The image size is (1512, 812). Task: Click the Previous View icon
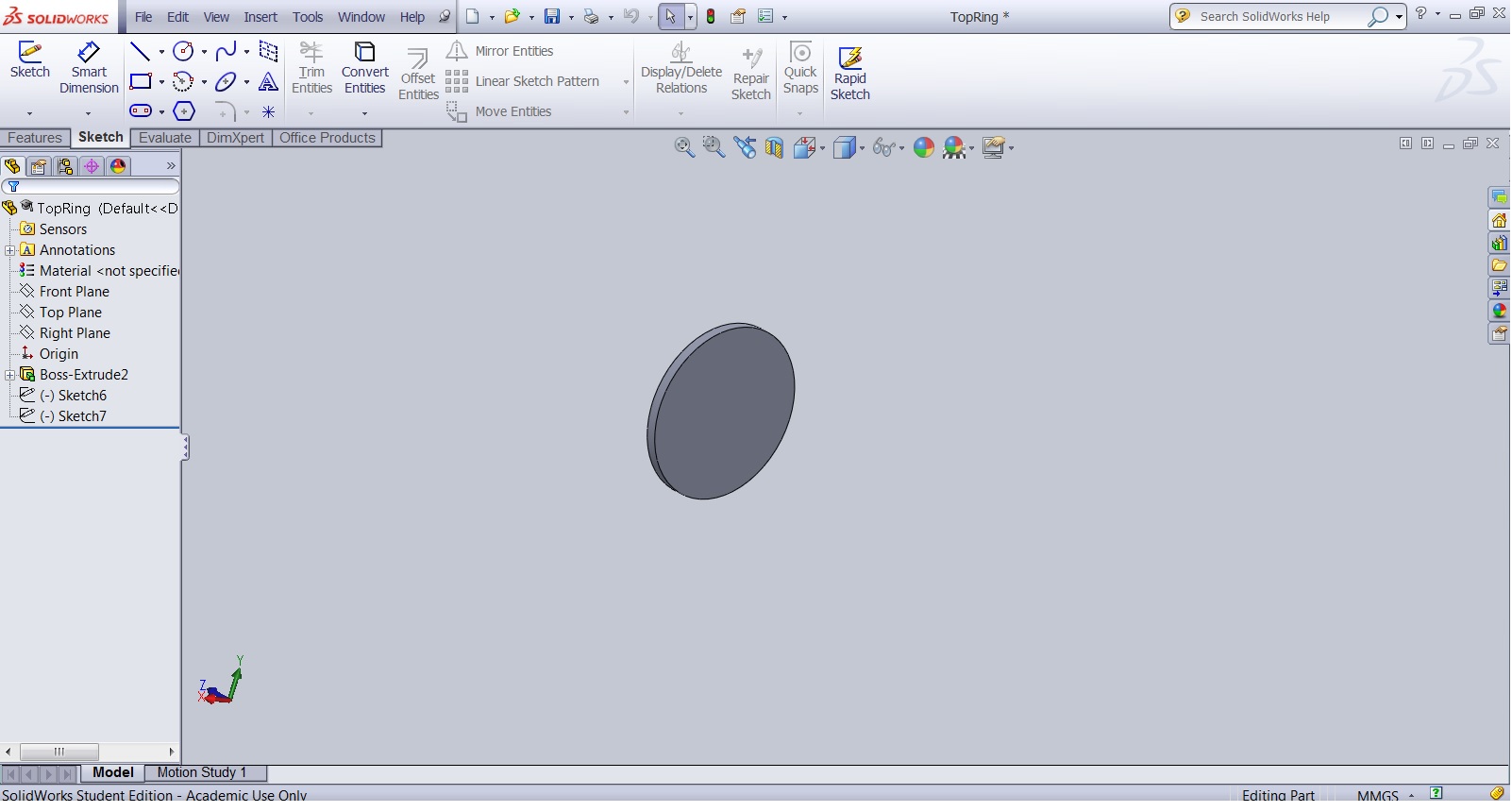pyautogui.click(x=745, y=147)
